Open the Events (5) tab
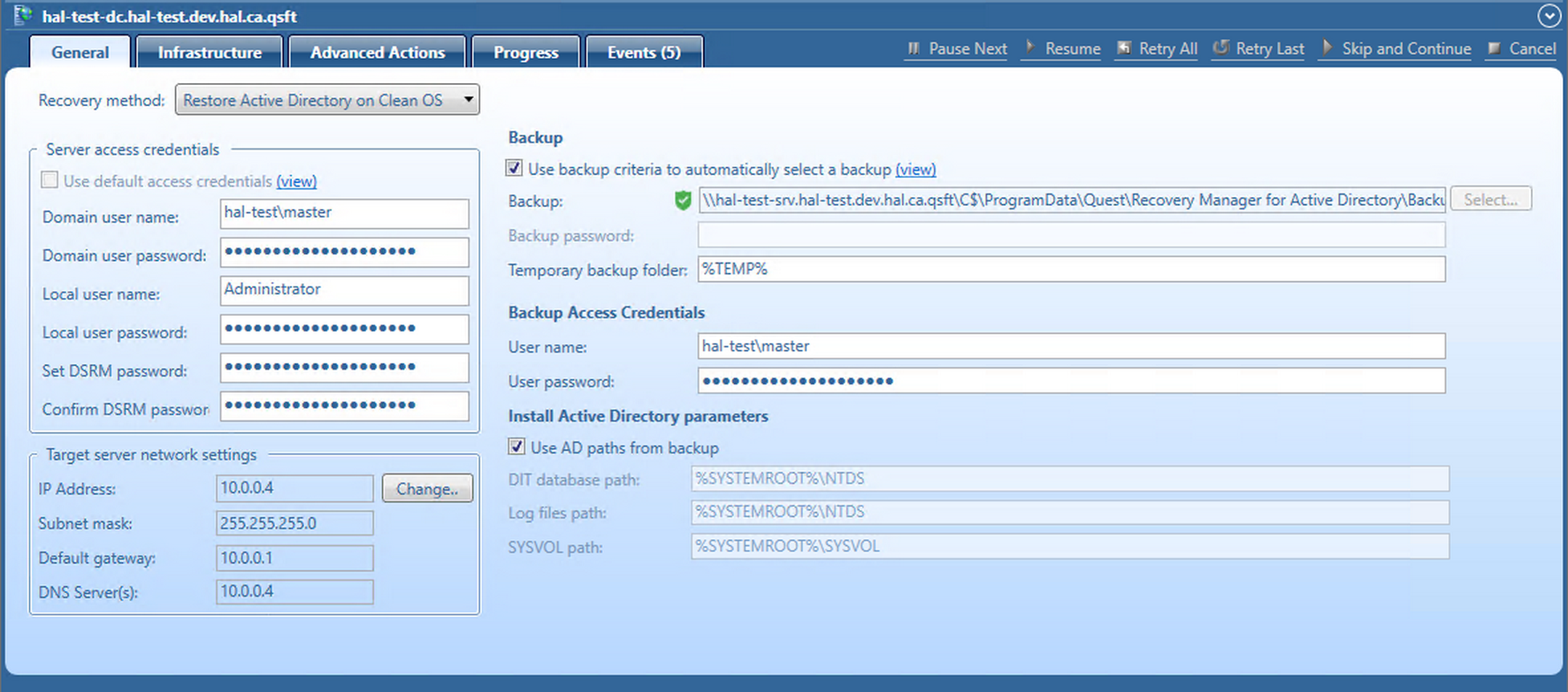 coord(644,52)
